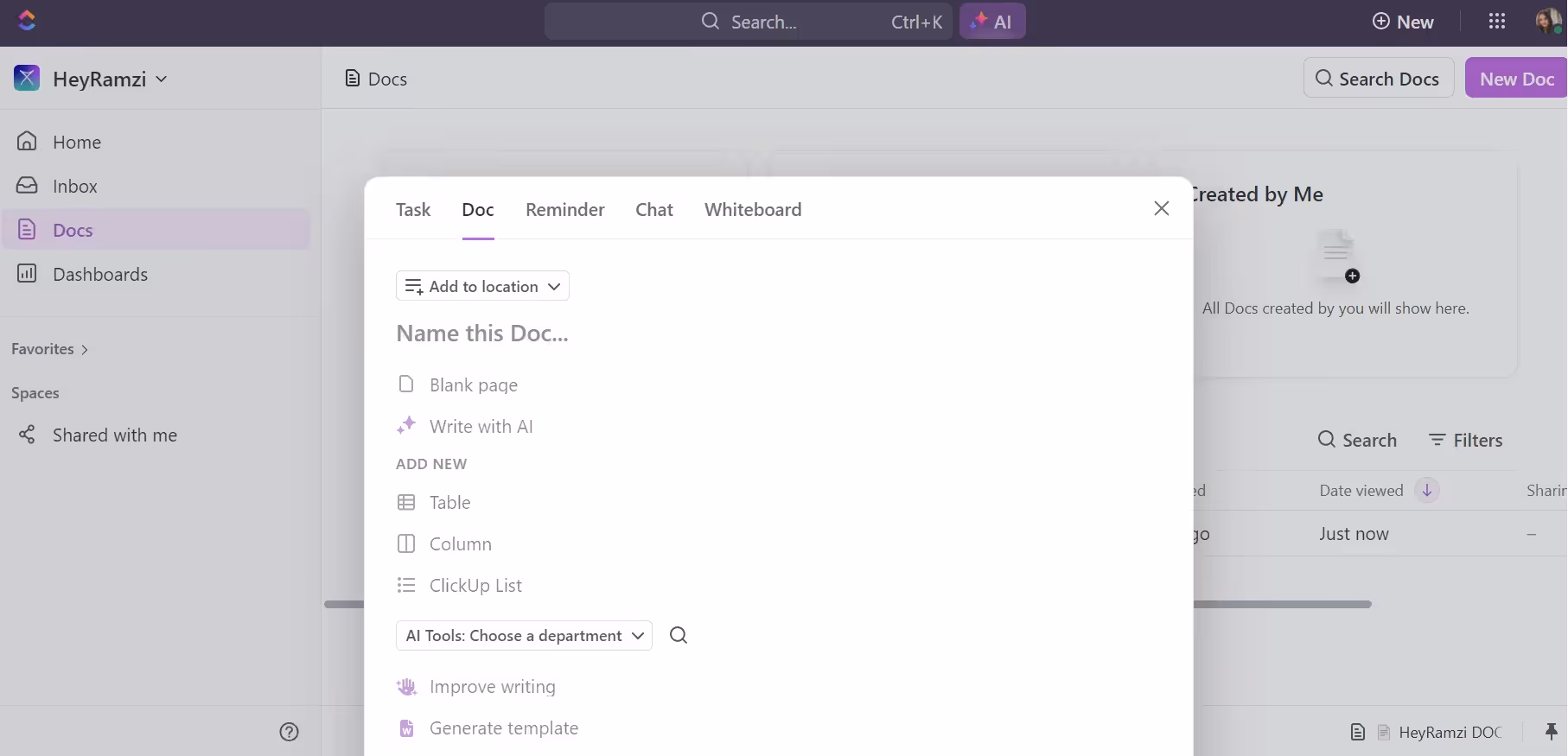
Task: Switch to the Reminder tab
Action: [564, 210]
